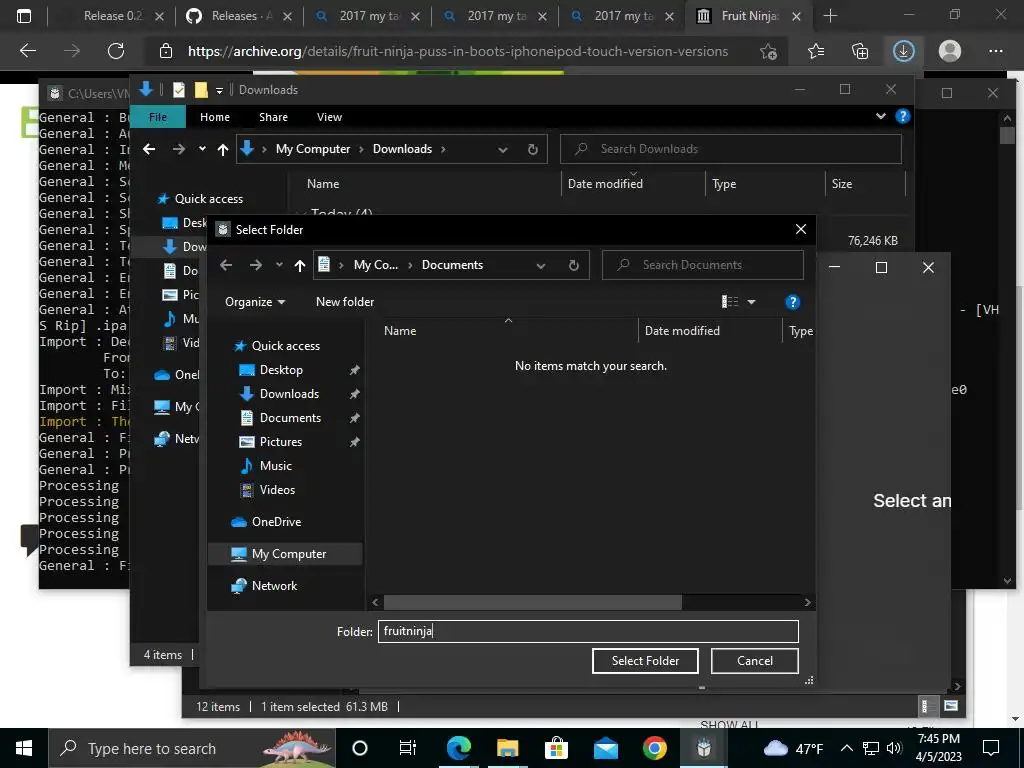Select Pictures in dialog navigation pane
The image size is (1024, 768).
pos(281,442)
